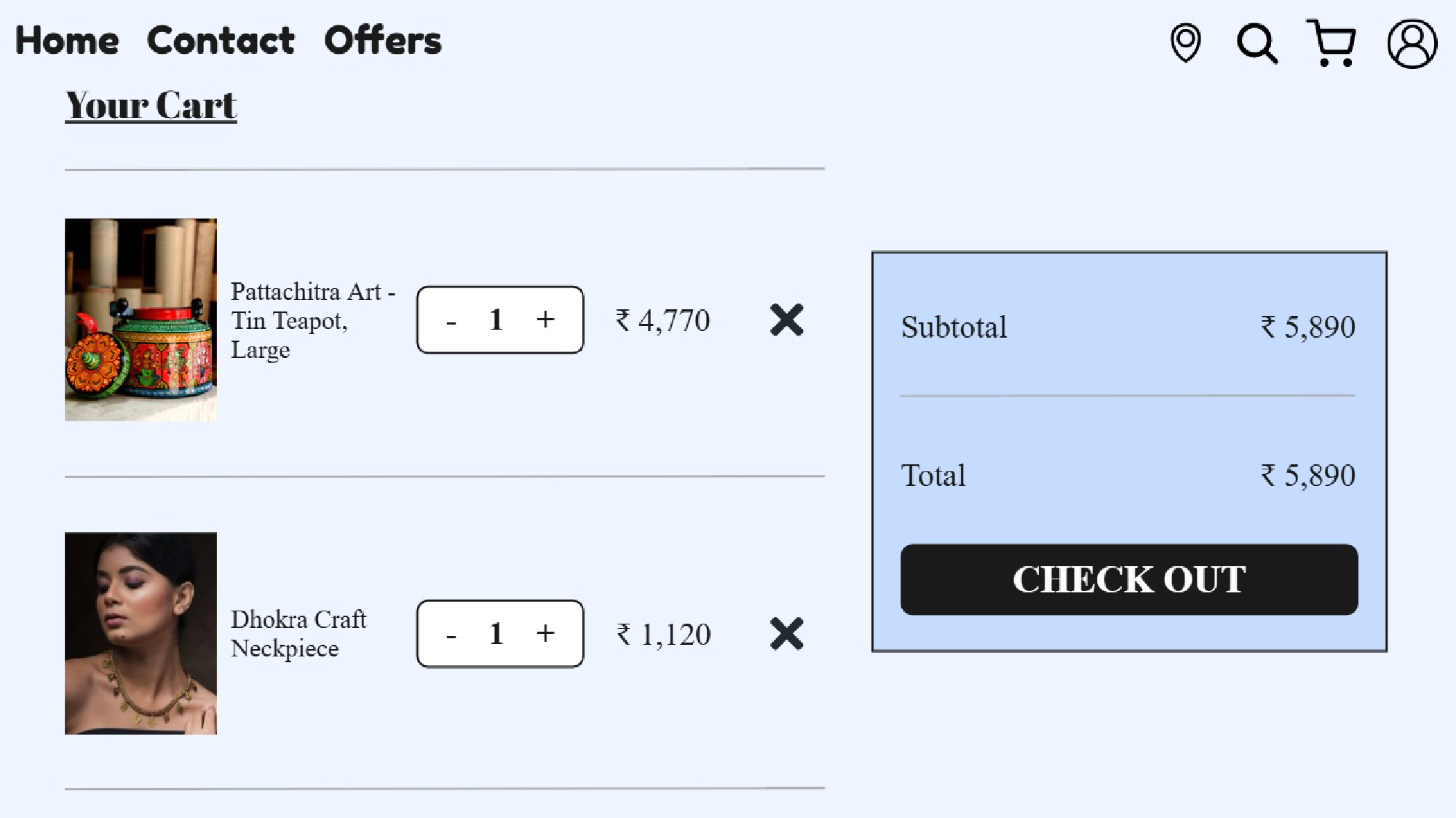1456x818 pixels.
Task: Decrease the Tin Teapot quantity
Action: click(451, 321)
